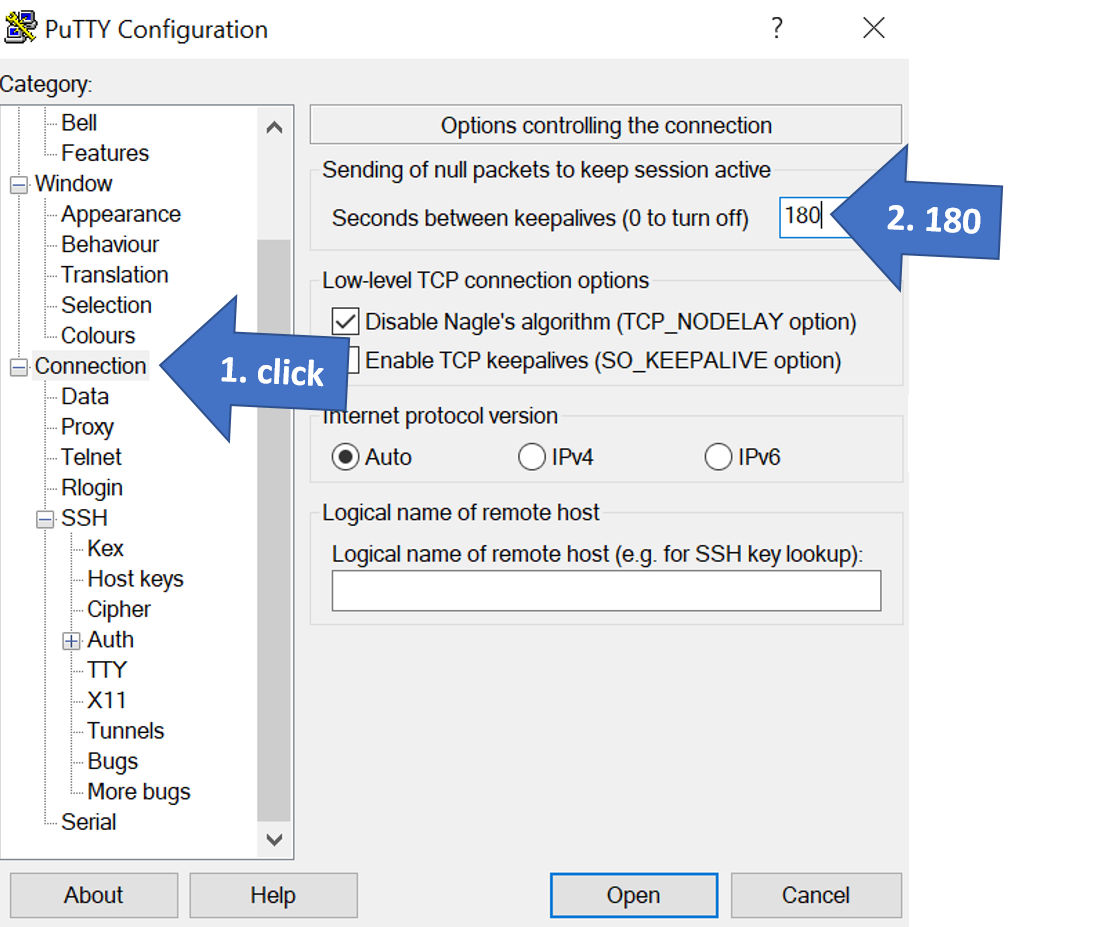
Task: Open the Serial settings
Action: [88, 823]
